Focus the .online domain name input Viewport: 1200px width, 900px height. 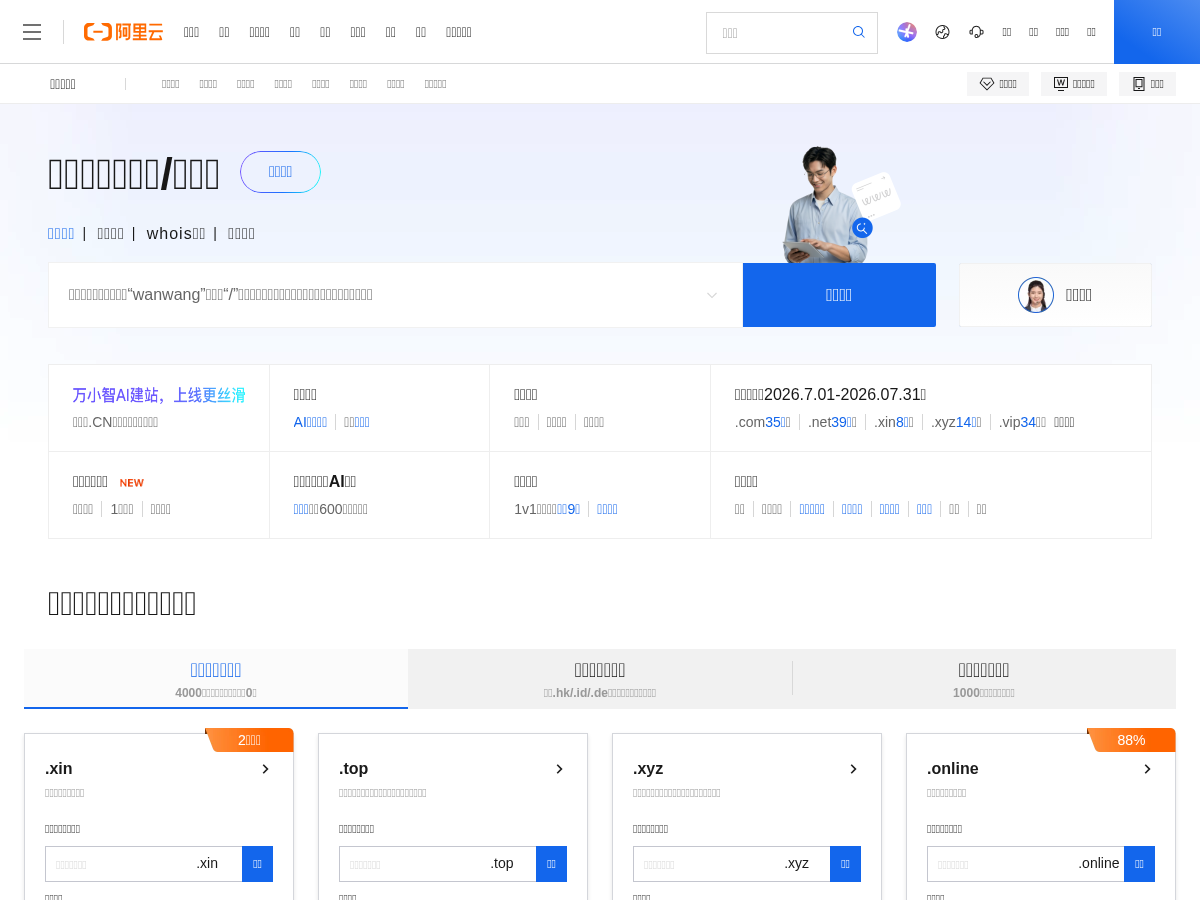[x=1002, y=864]
